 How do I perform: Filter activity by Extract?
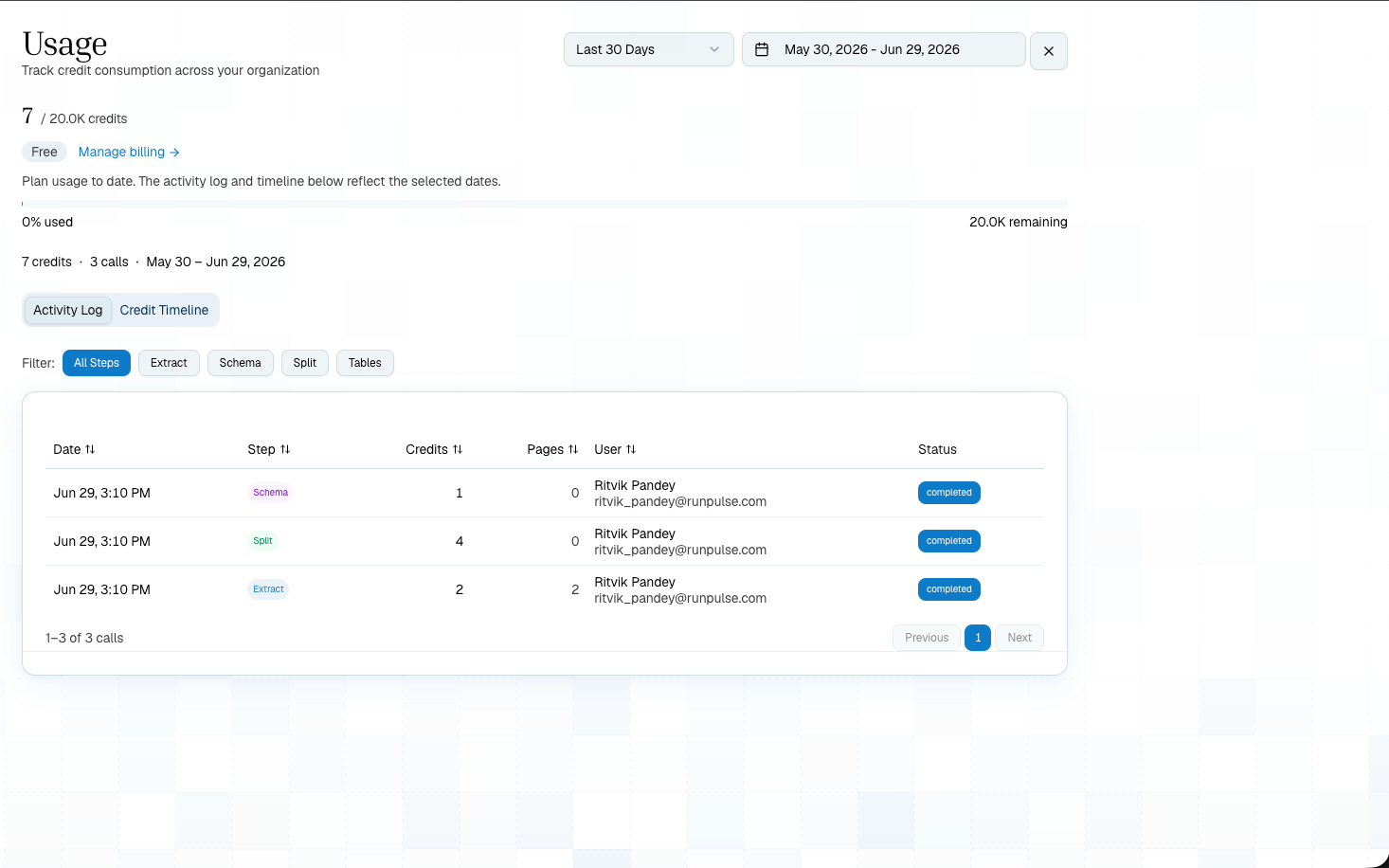click(x=169, y=363)
